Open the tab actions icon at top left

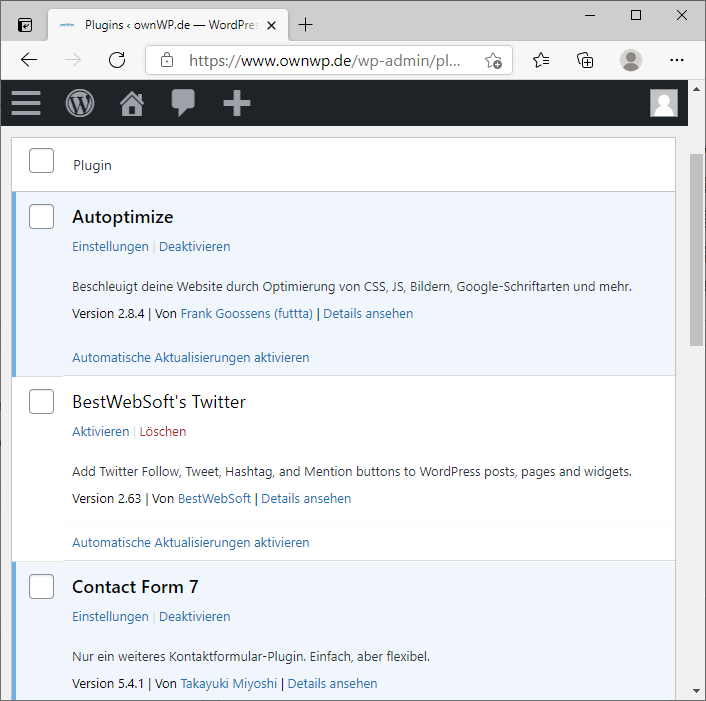(x=25, y=25)
